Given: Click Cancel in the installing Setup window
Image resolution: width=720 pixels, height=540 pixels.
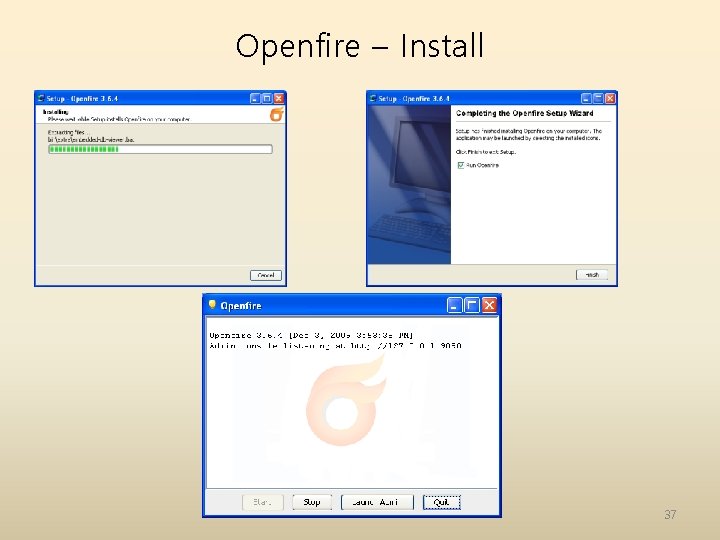Looking at the screenshot, I should click(265, 275).
